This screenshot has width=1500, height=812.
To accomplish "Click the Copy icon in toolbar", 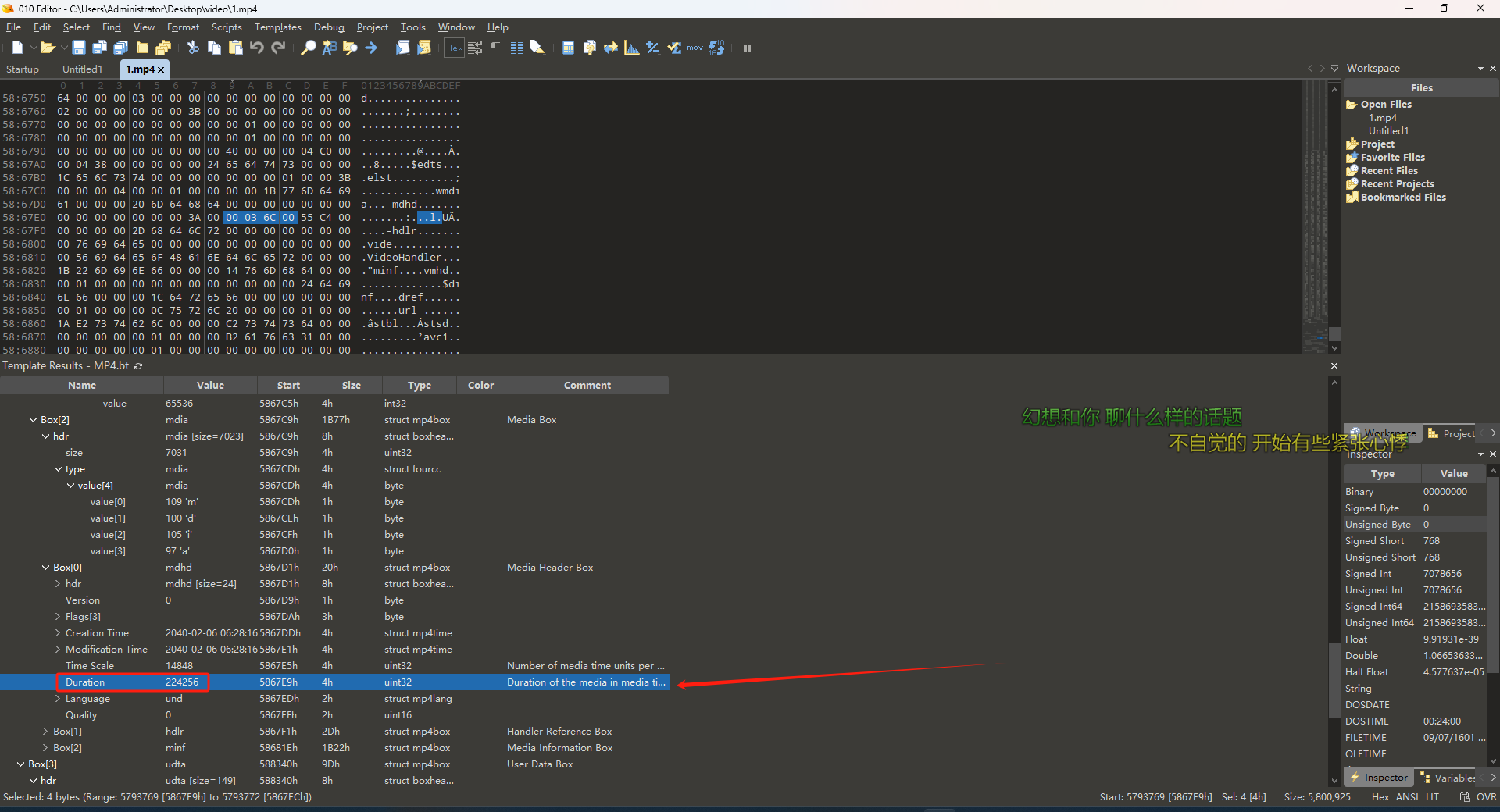I will click(214, 48).
